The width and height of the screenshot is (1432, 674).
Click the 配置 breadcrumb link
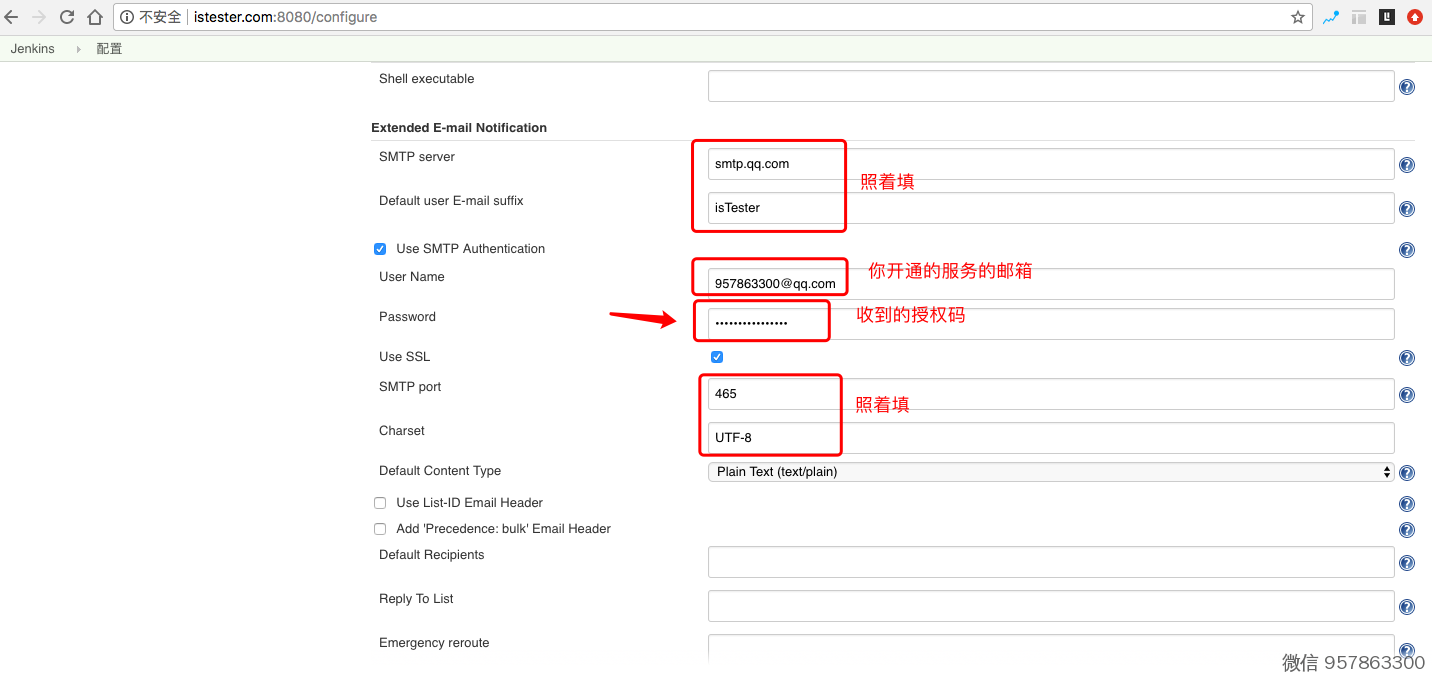click(109, 49)
